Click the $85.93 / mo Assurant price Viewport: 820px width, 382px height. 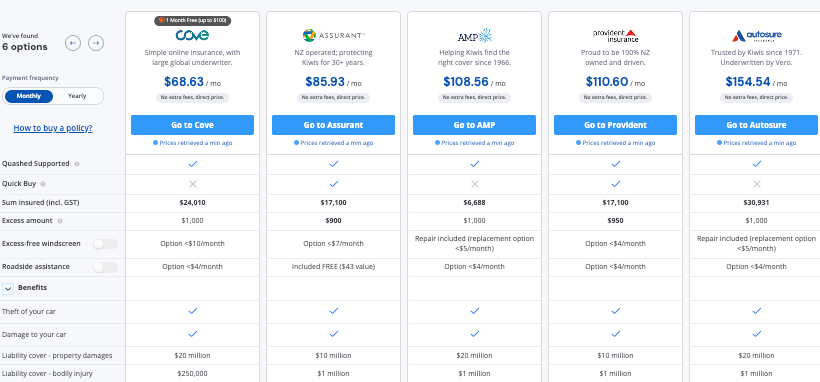pos(334,82)
